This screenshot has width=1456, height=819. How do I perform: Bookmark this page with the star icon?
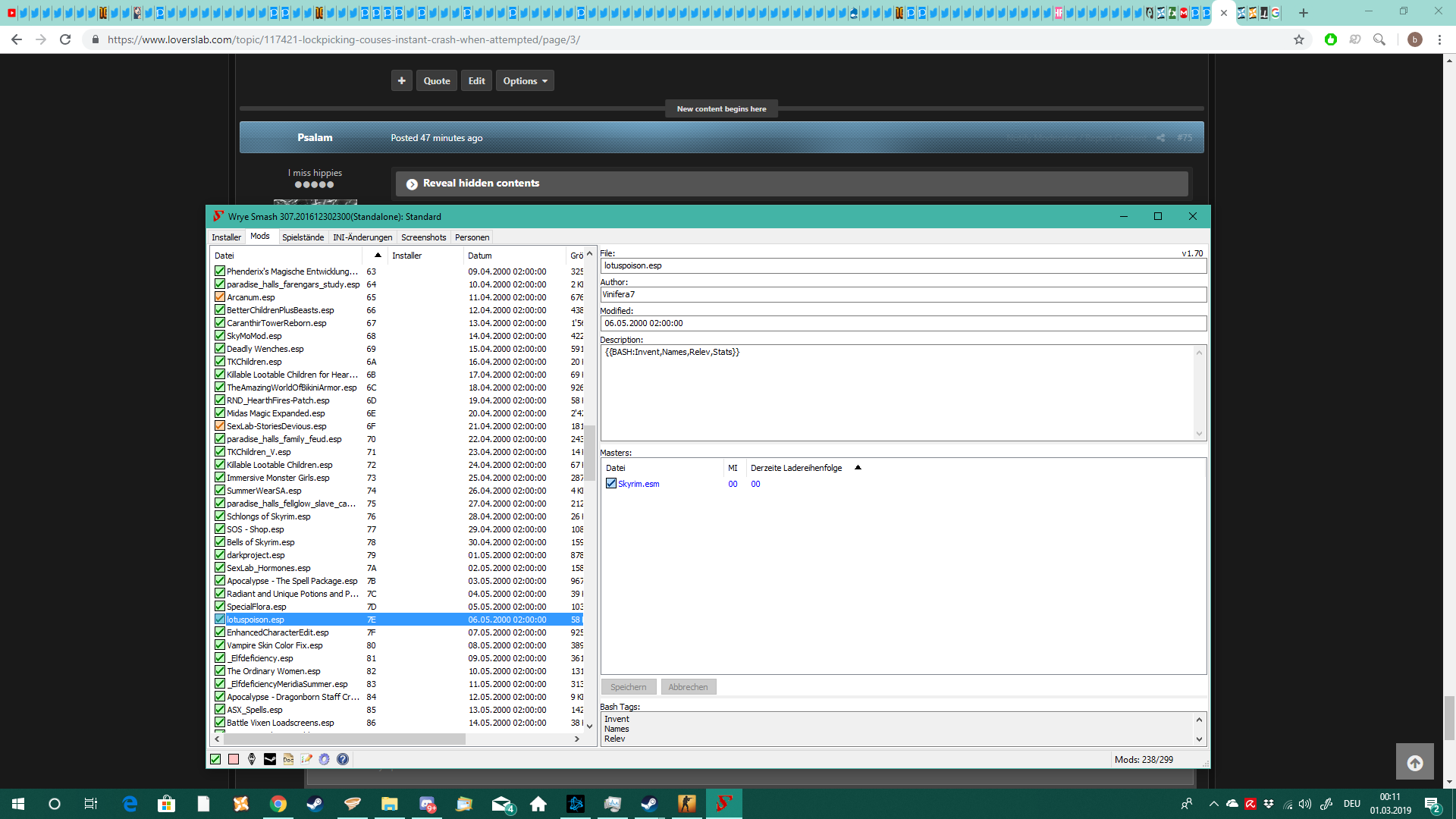(x=1299, y=39)
